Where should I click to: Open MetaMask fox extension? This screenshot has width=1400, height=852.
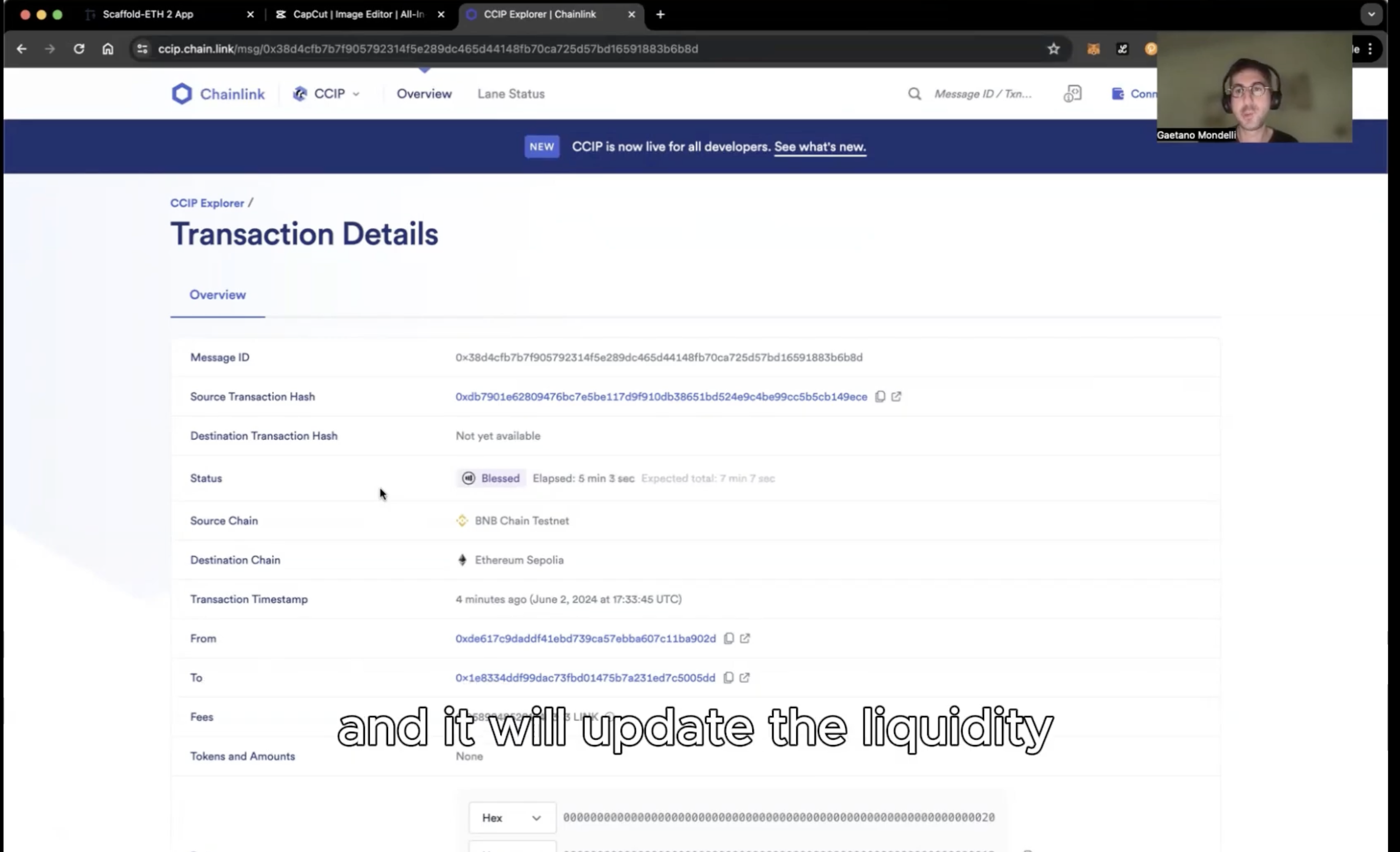pyautogui.click(x=1093, y=49)
